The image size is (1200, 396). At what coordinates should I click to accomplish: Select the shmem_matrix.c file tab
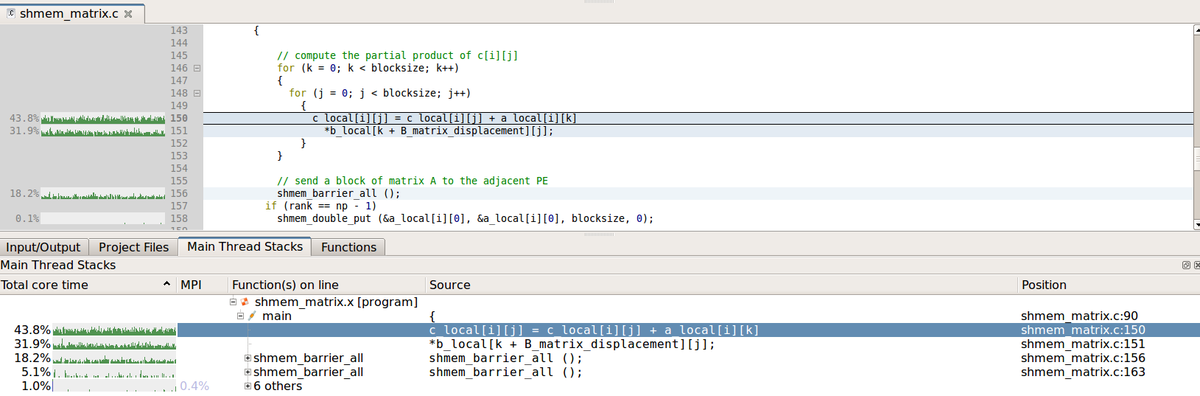tap(71, 13)
